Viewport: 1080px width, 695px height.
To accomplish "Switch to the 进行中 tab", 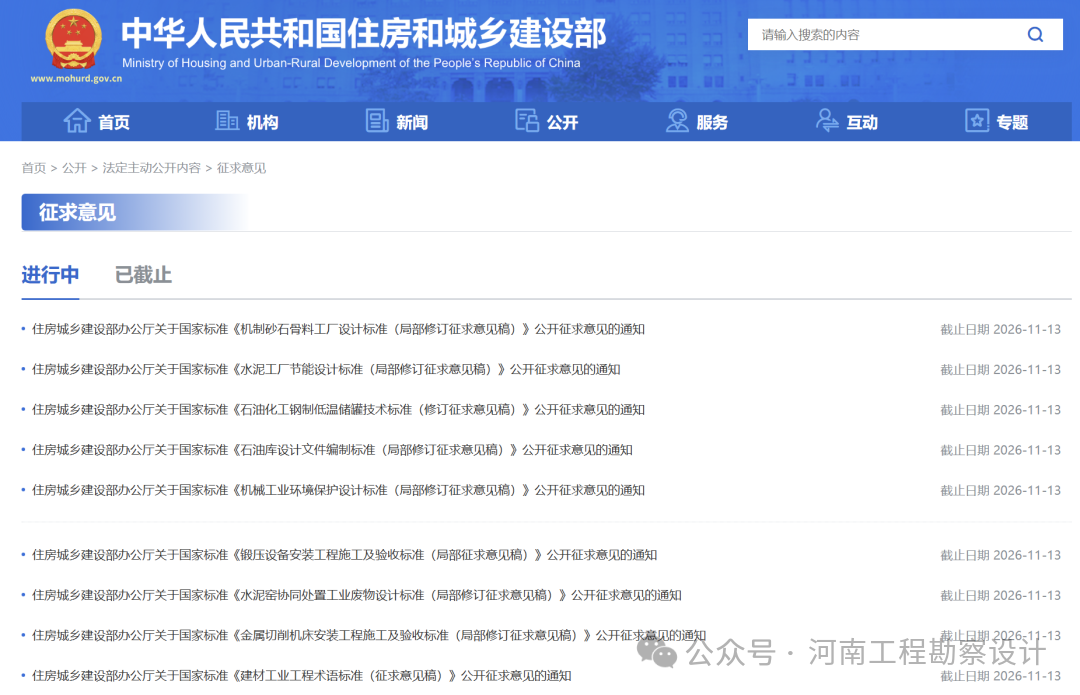I will tap(50, 275).
